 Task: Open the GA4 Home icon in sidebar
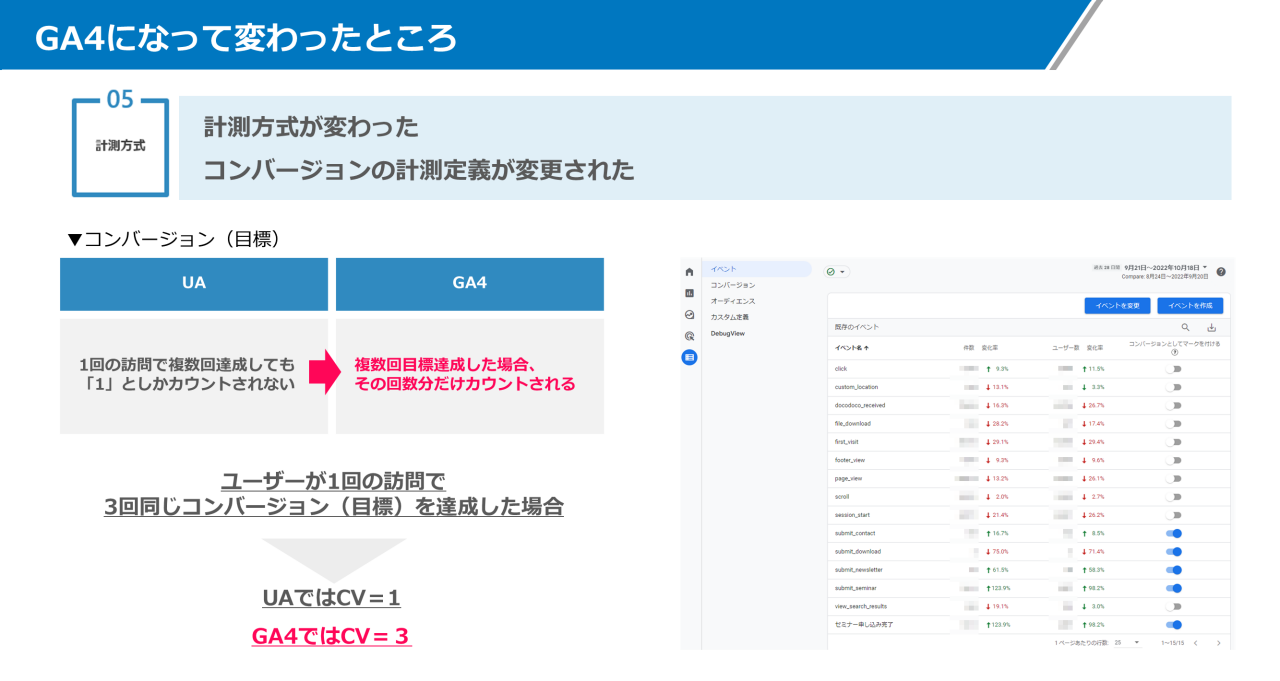tap(690, 272)
